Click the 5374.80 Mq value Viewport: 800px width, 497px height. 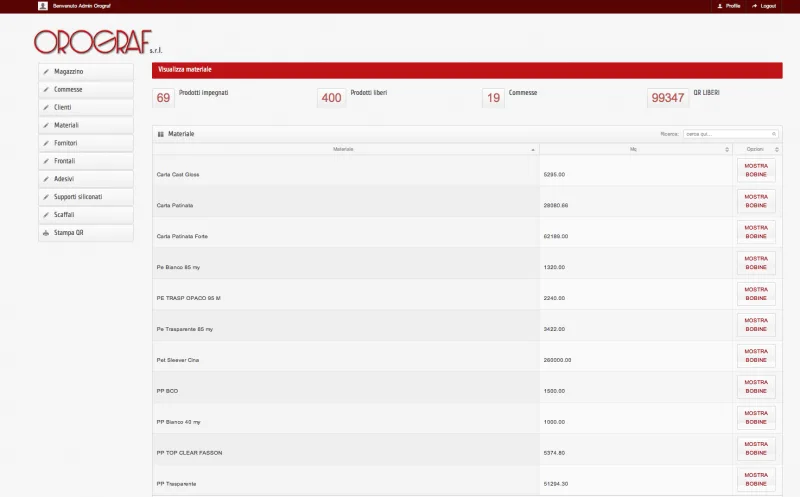(x=554, y=453)
